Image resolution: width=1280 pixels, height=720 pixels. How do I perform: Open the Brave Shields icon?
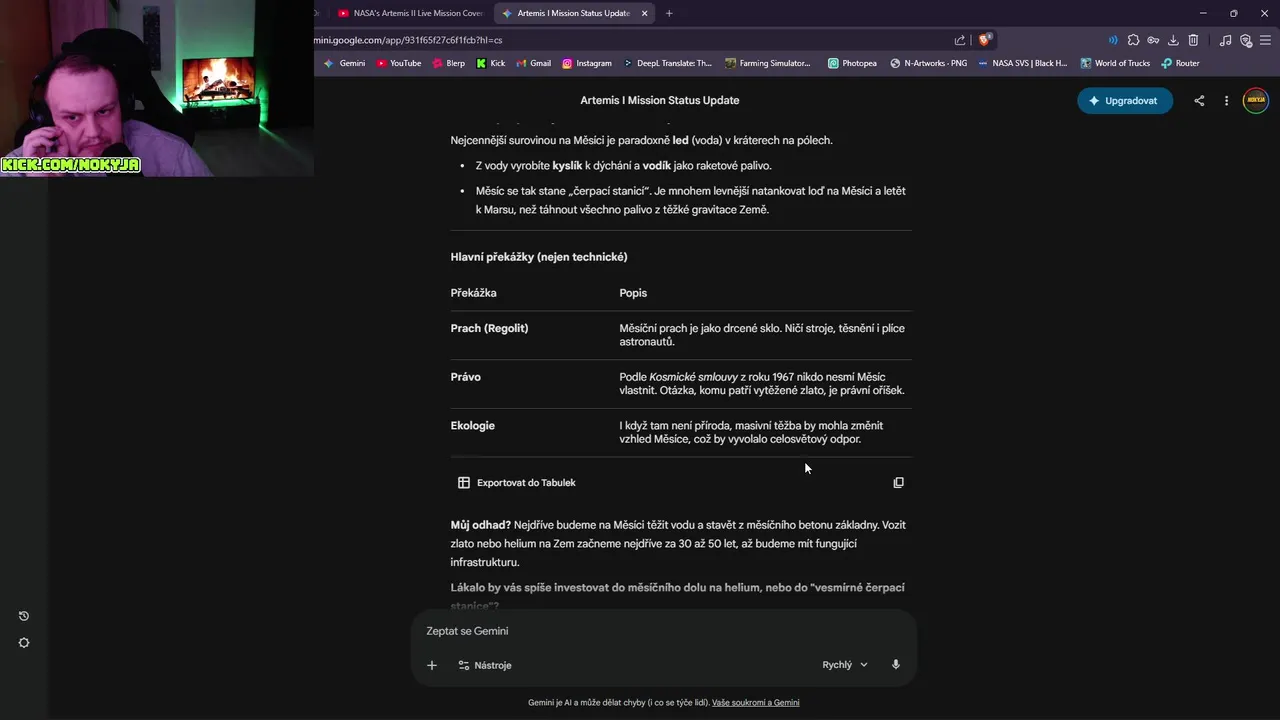click(985, 40)
